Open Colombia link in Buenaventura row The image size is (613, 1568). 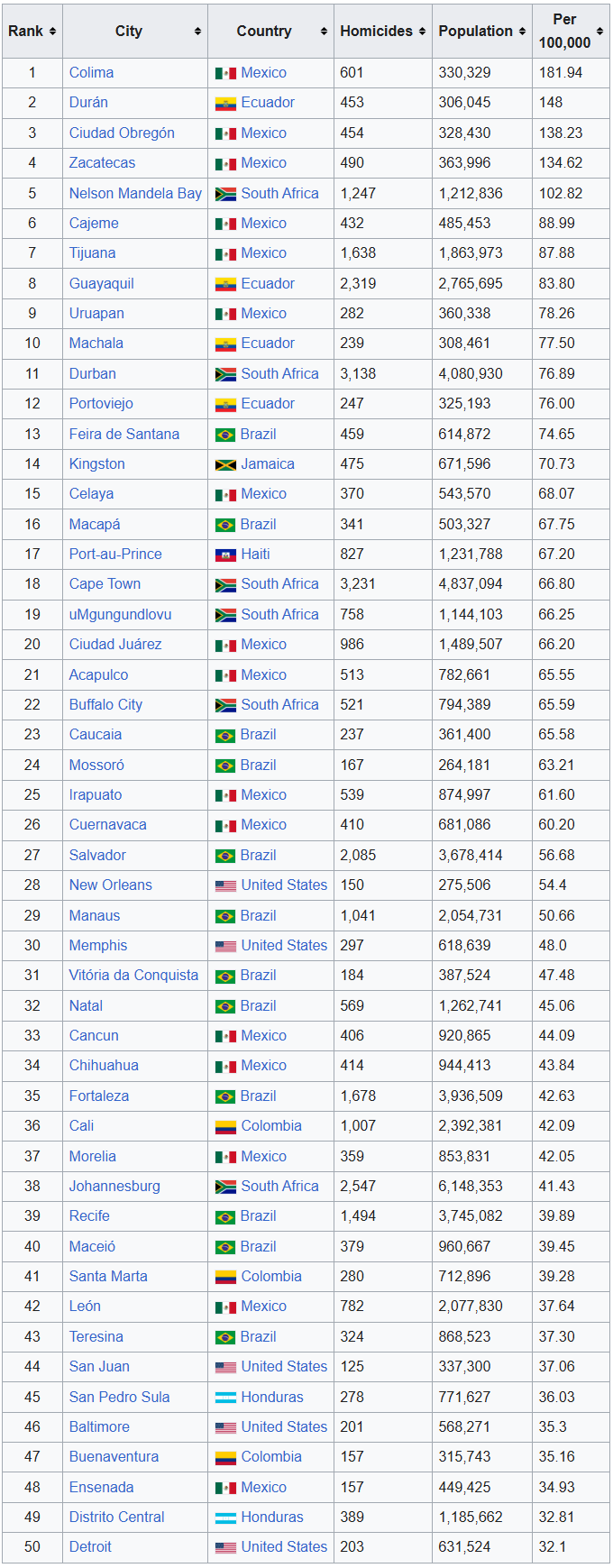click(x=271, y=1457)
